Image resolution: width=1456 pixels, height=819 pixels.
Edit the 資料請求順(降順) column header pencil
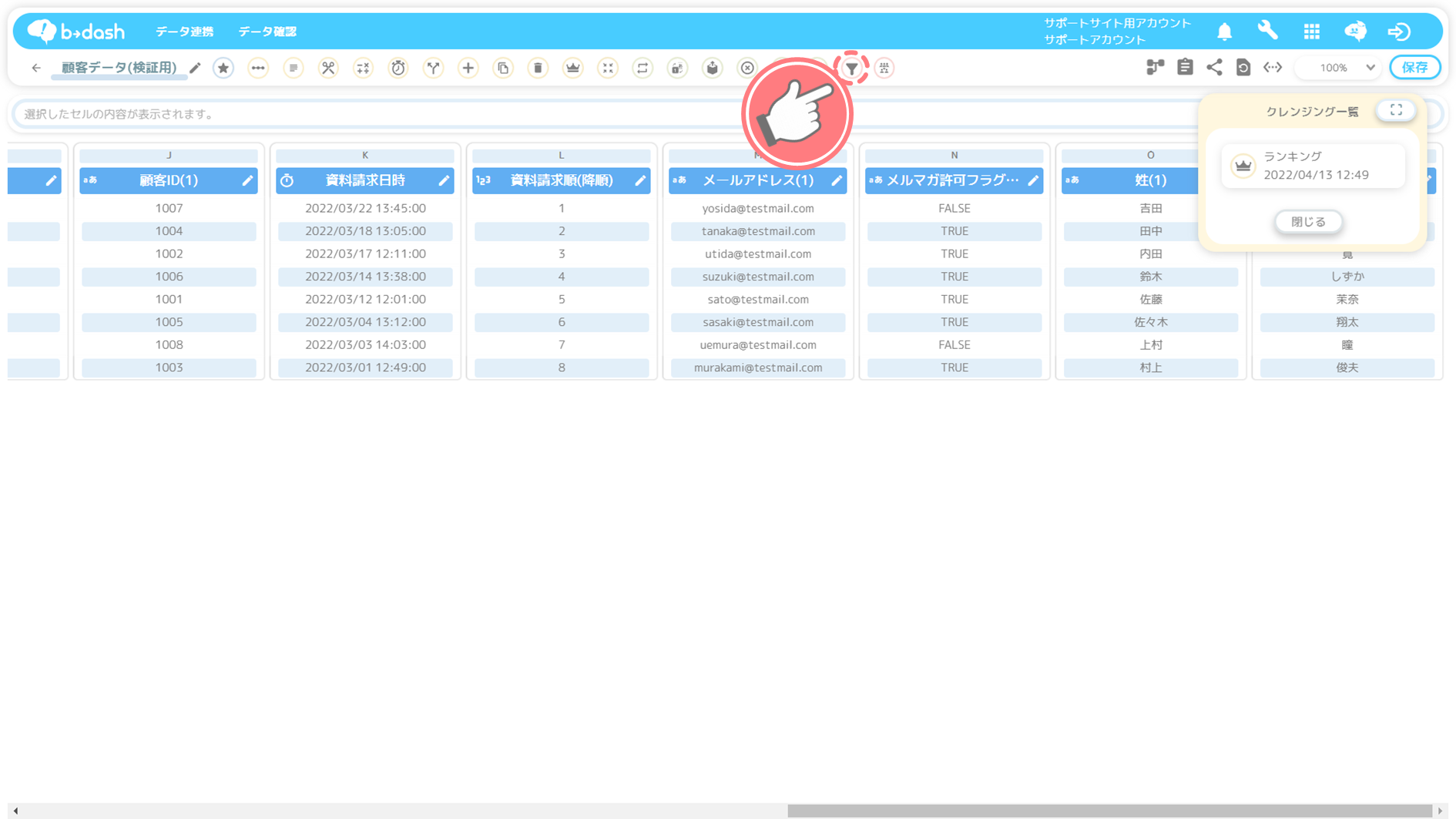click(x=640, y=180)
